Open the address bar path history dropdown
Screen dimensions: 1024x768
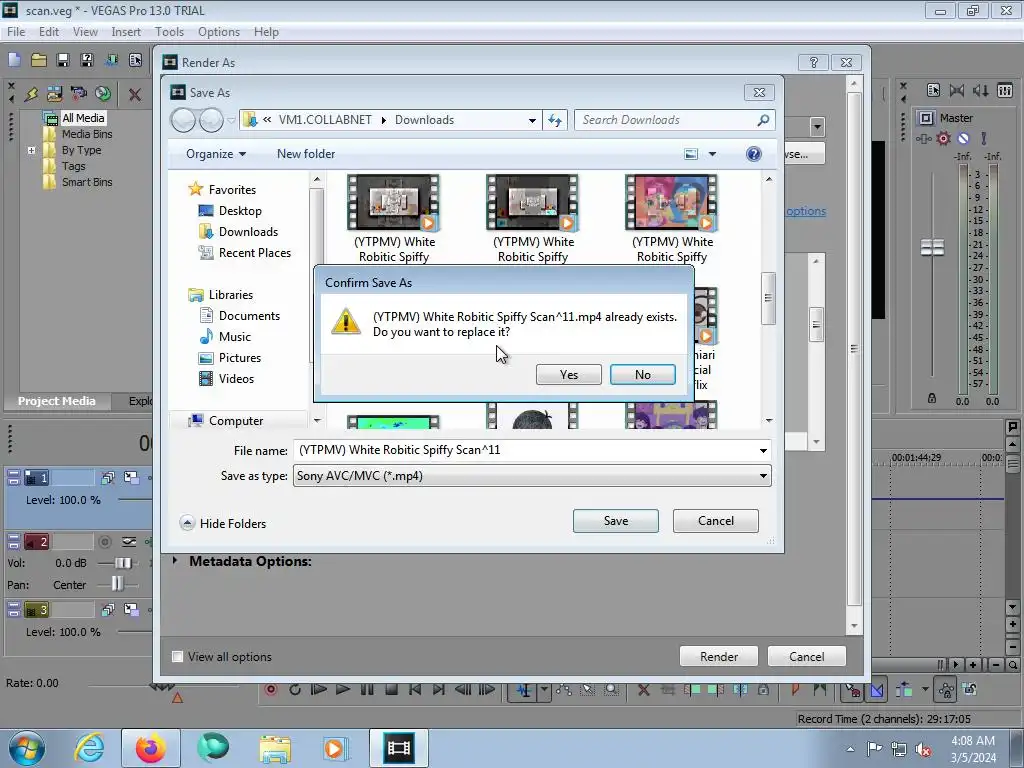(532, 120)
